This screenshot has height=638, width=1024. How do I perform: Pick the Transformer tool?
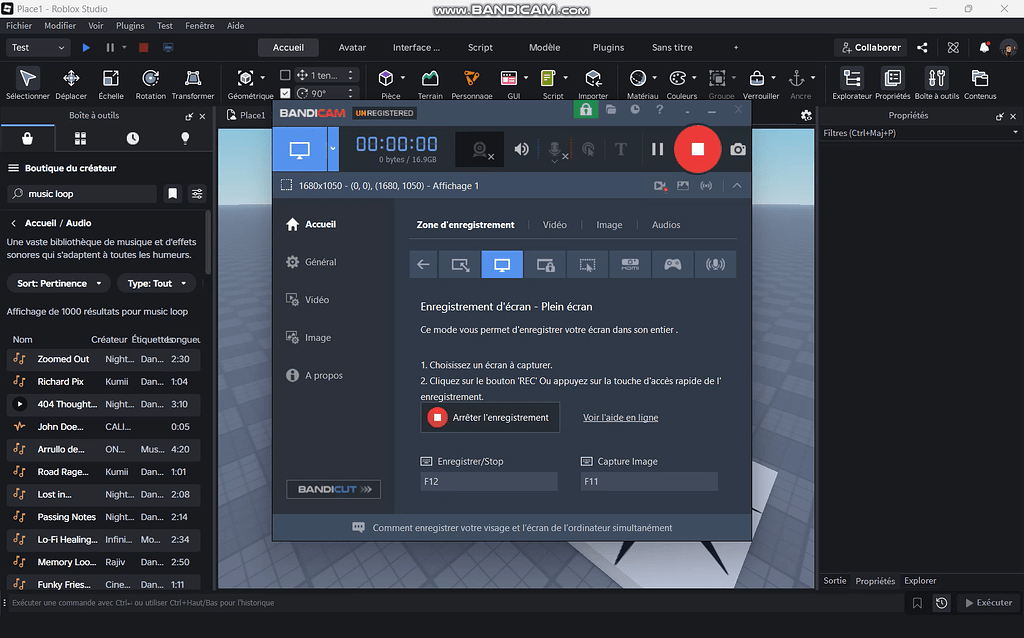click(193, 84)
